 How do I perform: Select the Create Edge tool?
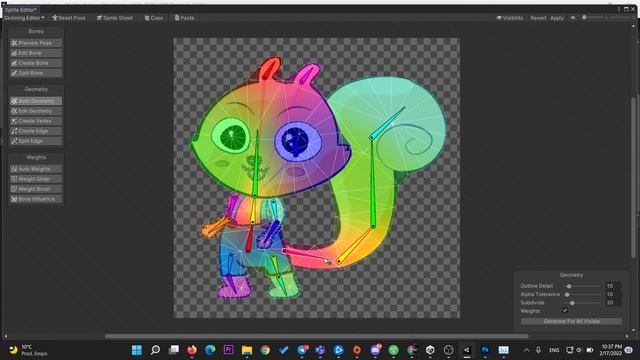pyautogui.click(x=36, y=131)
